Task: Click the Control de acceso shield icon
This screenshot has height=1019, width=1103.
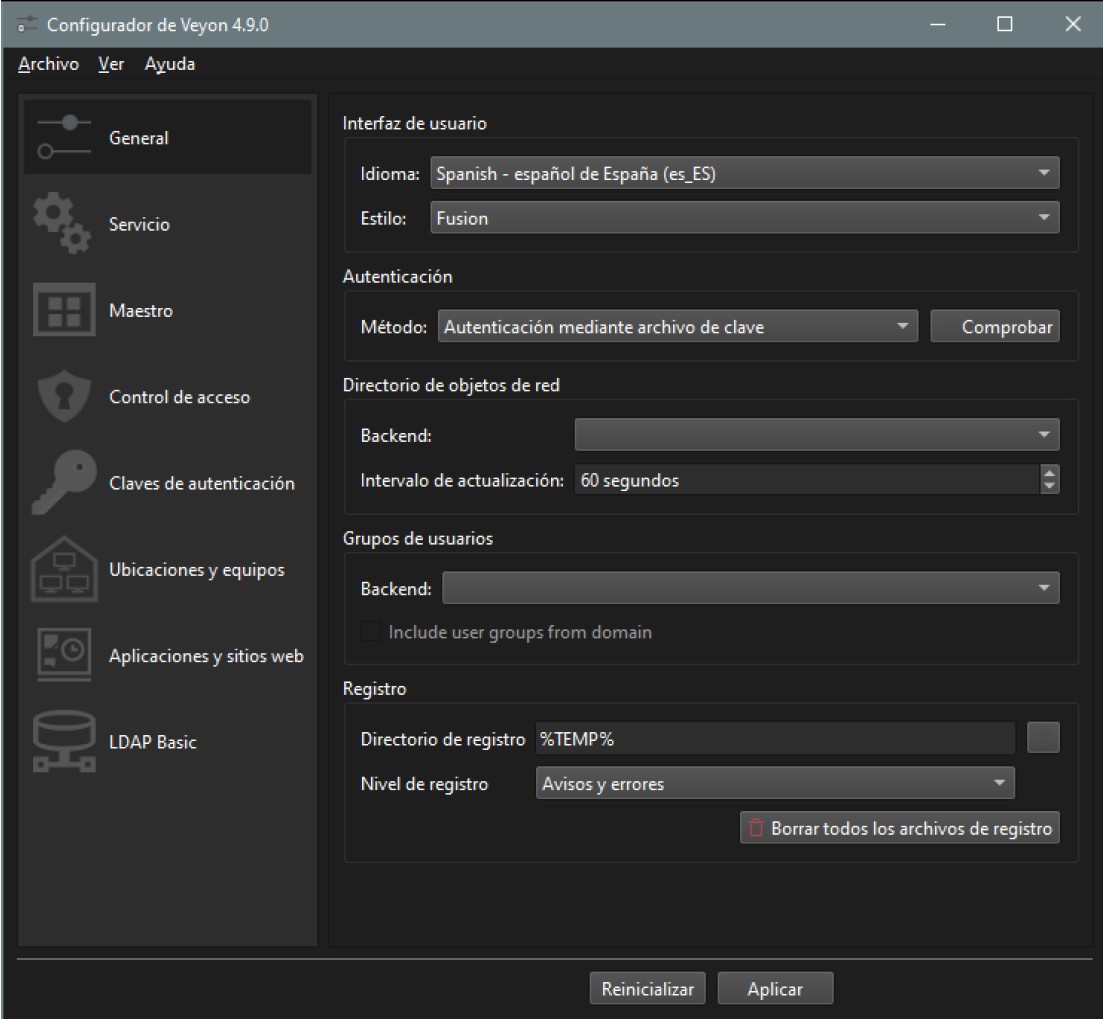Action: pos(64,396)
